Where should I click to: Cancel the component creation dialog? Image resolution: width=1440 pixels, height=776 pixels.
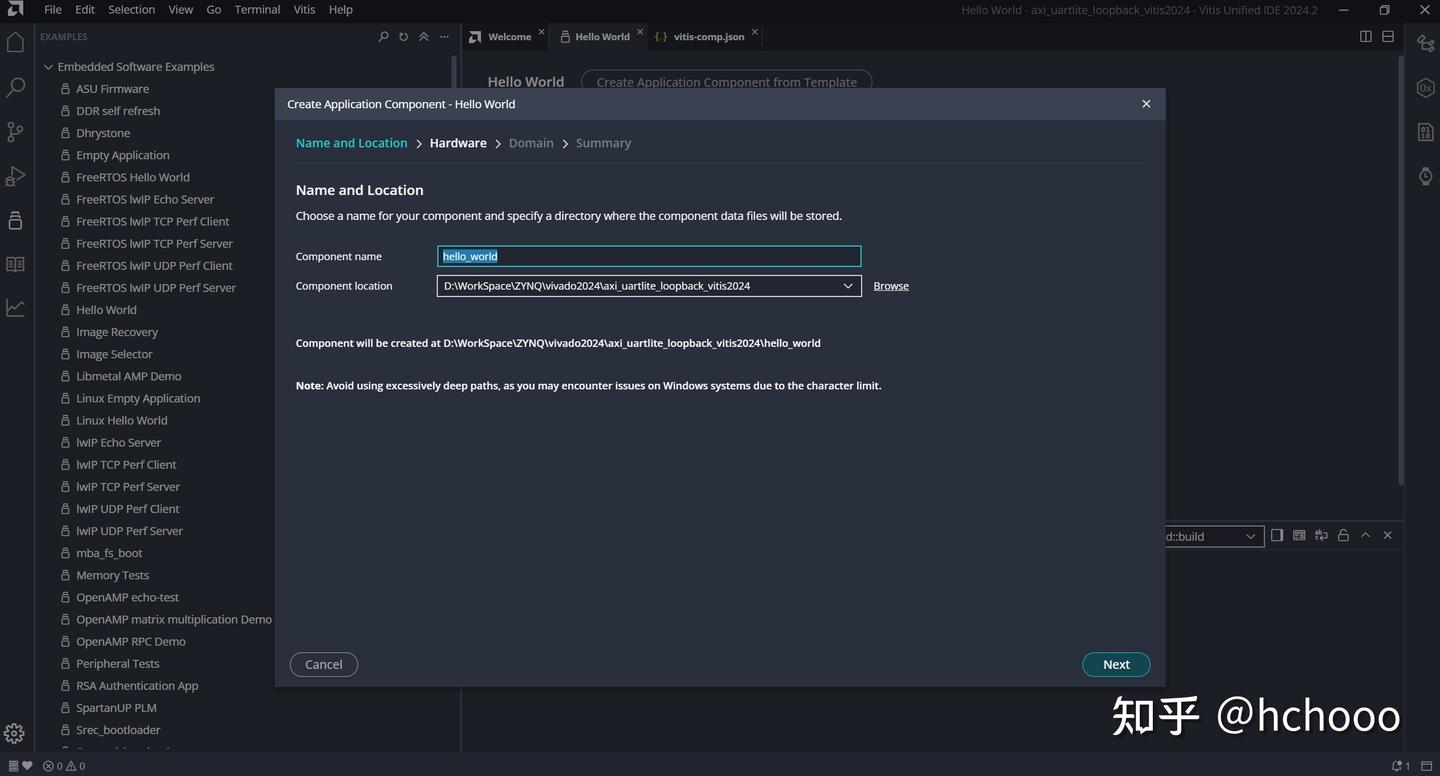(324, 664)
